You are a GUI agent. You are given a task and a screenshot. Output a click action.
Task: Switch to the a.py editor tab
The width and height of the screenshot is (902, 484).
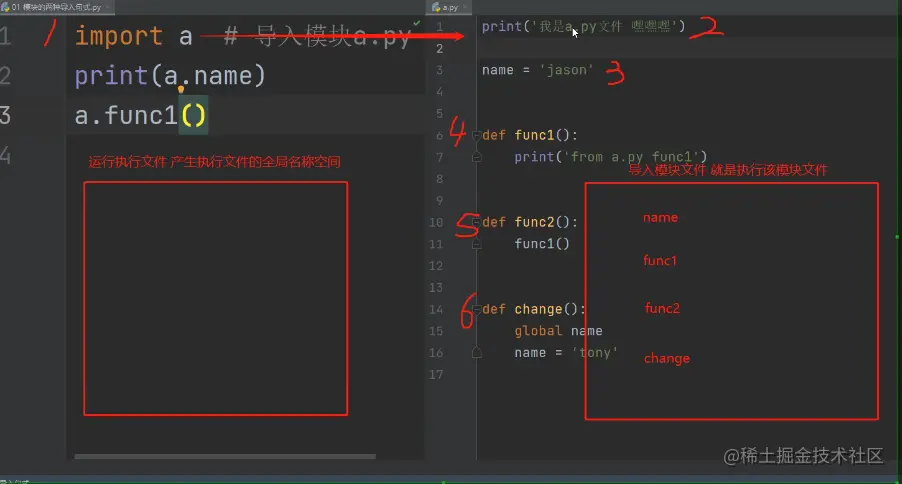(449, 7)
